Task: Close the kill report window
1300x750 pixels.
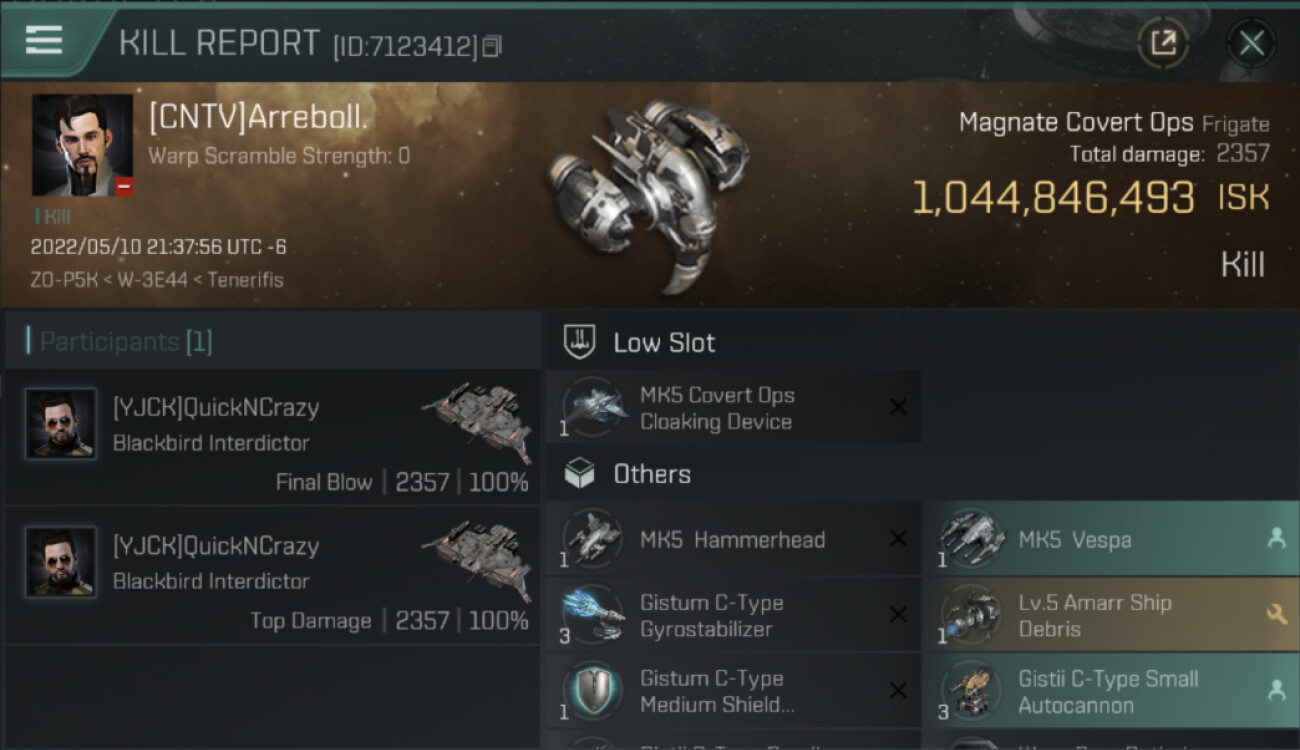Action: click(1251, 43)
